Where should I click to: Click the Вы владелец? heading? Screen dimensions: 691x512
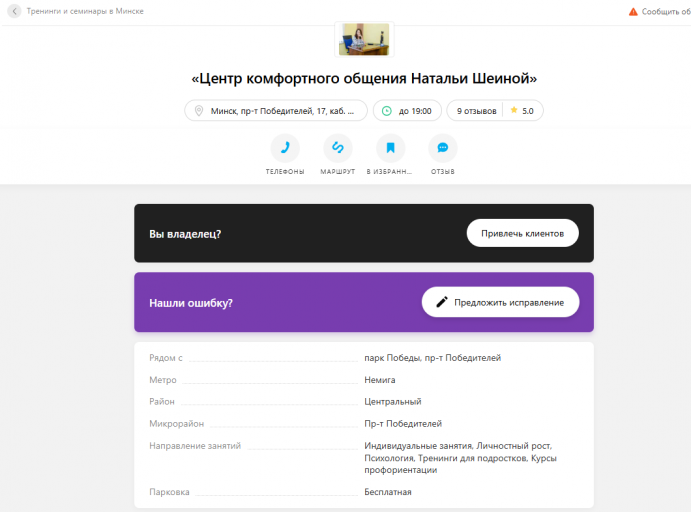tap(185, 234)
